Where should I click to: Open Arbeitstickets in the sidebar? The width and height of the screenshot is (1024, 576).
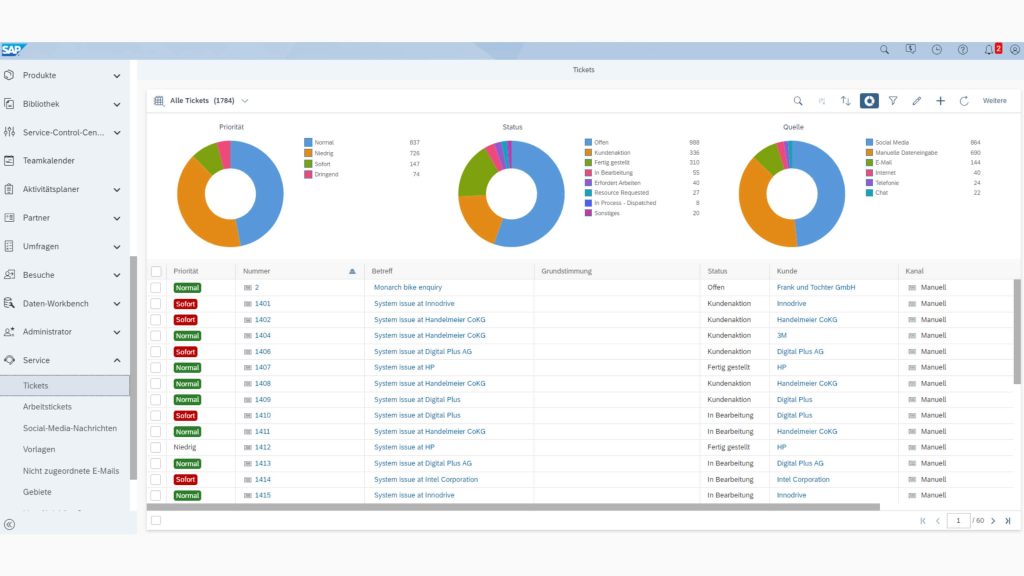(48, 407)
